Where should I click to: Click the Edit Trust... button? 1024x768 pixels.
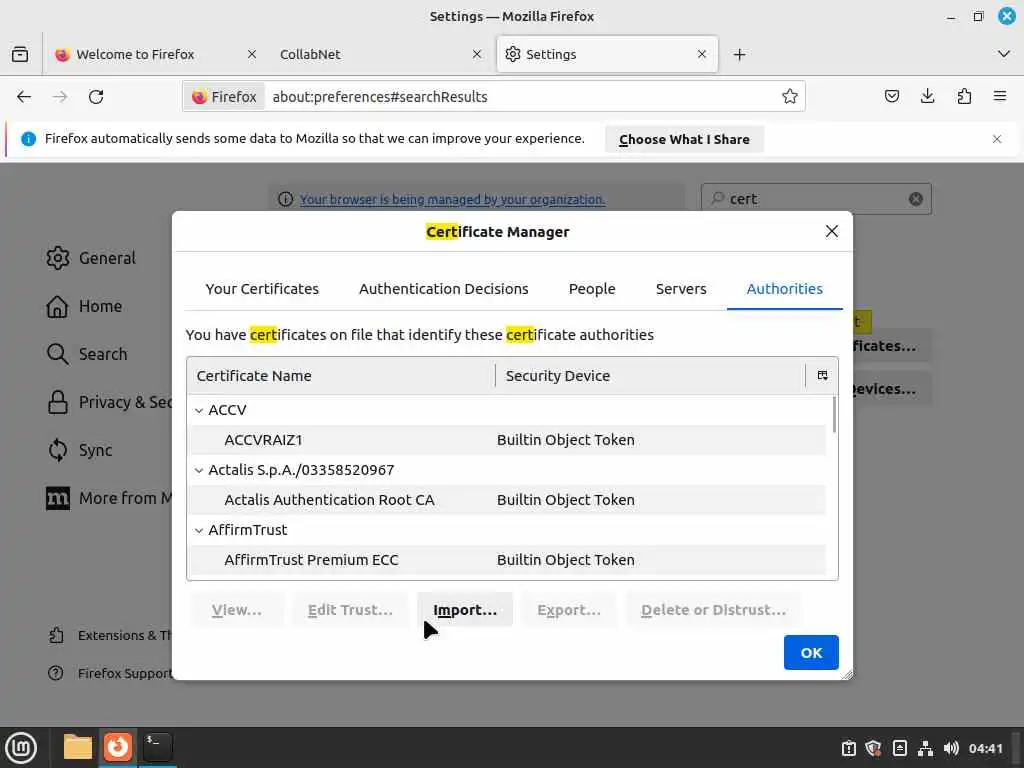[x=350, y=610]
